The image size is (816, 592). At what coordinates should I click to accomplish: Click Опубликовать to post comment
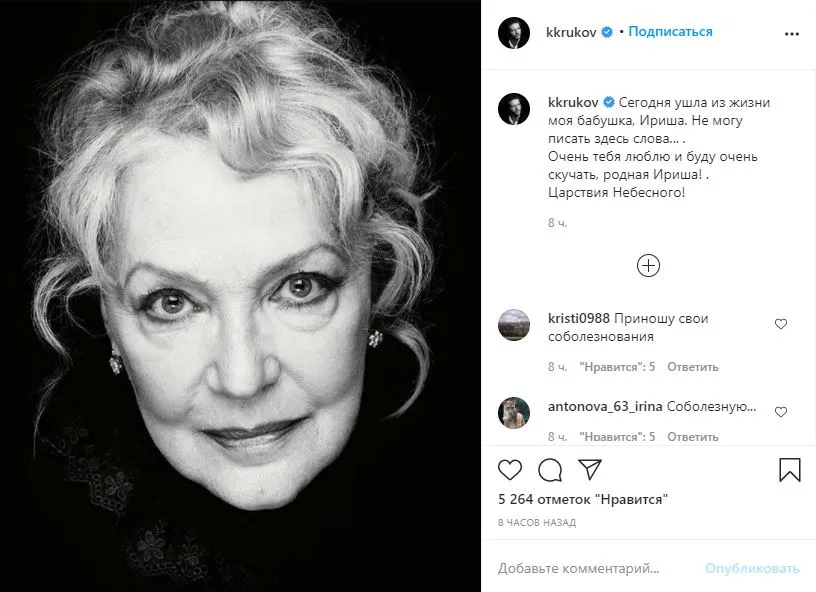(752, 568)
